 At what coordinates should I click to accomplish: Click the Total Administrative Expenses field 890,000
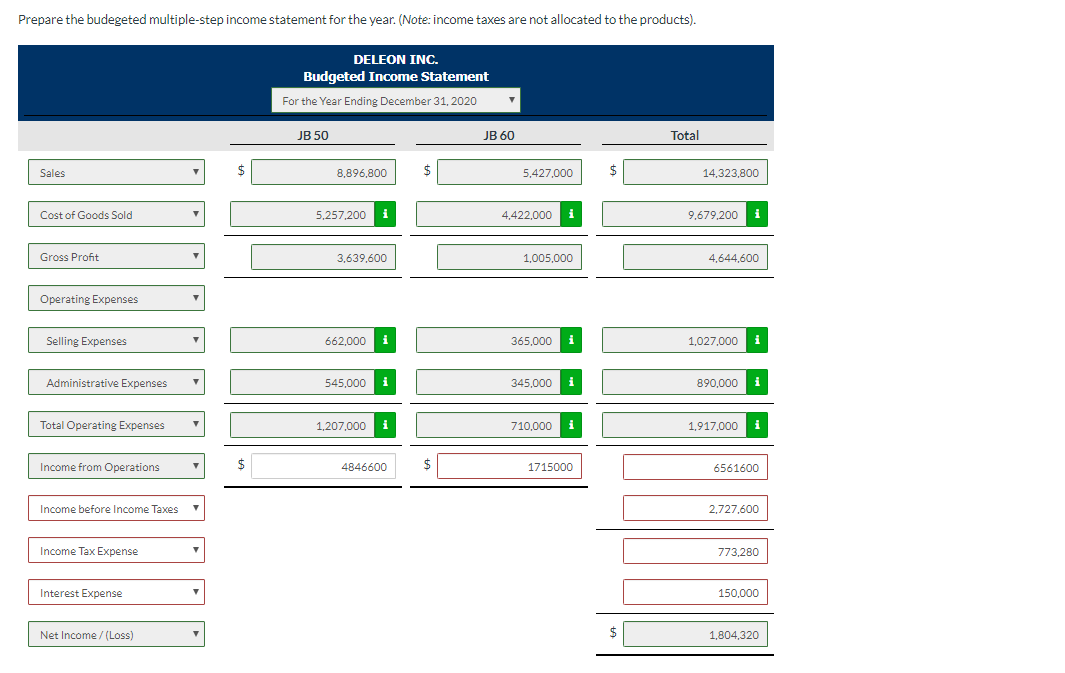point(674,382)
